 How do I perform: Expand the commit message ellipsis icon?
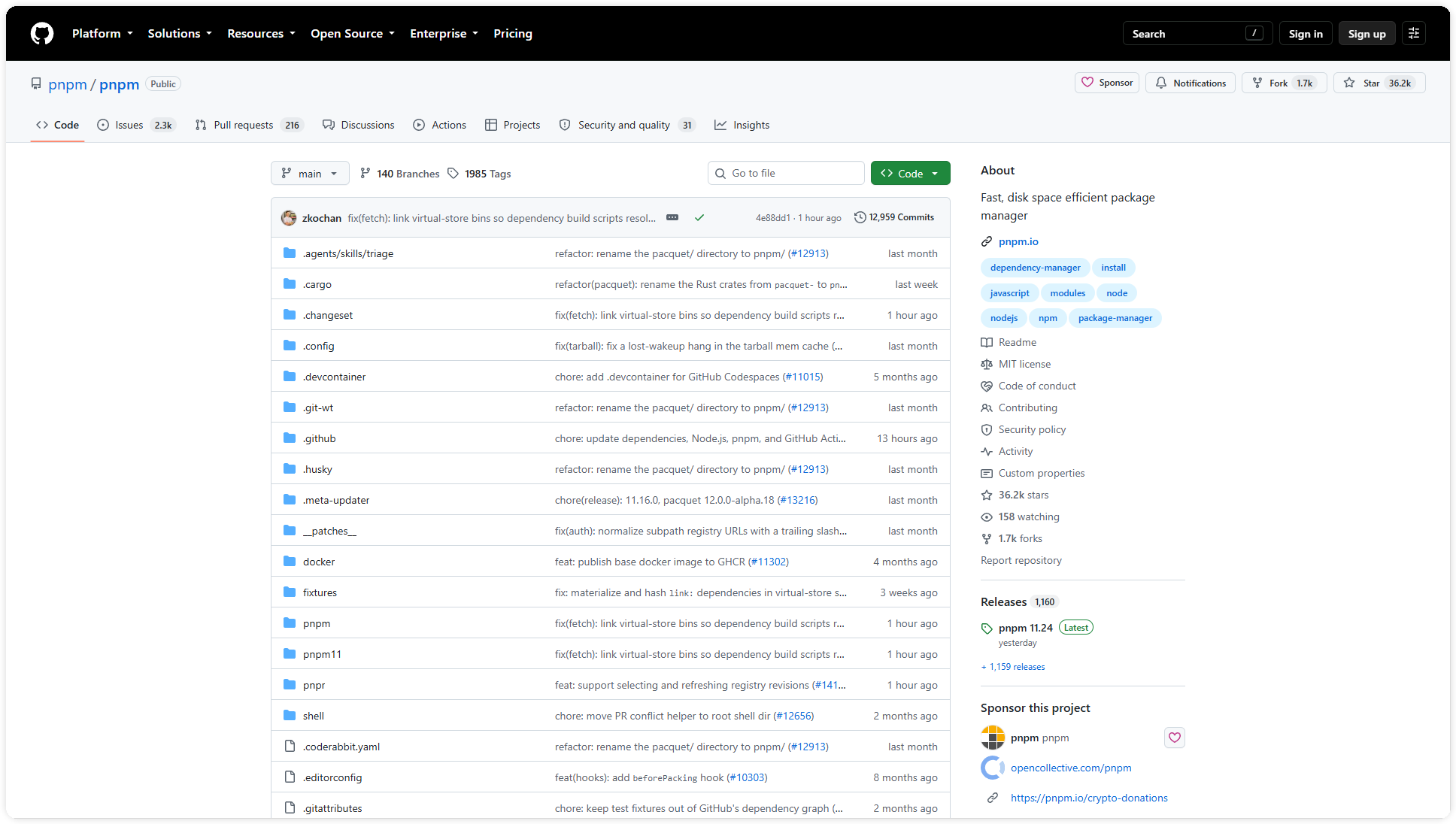pyautogui.click(x=672, y=217)
